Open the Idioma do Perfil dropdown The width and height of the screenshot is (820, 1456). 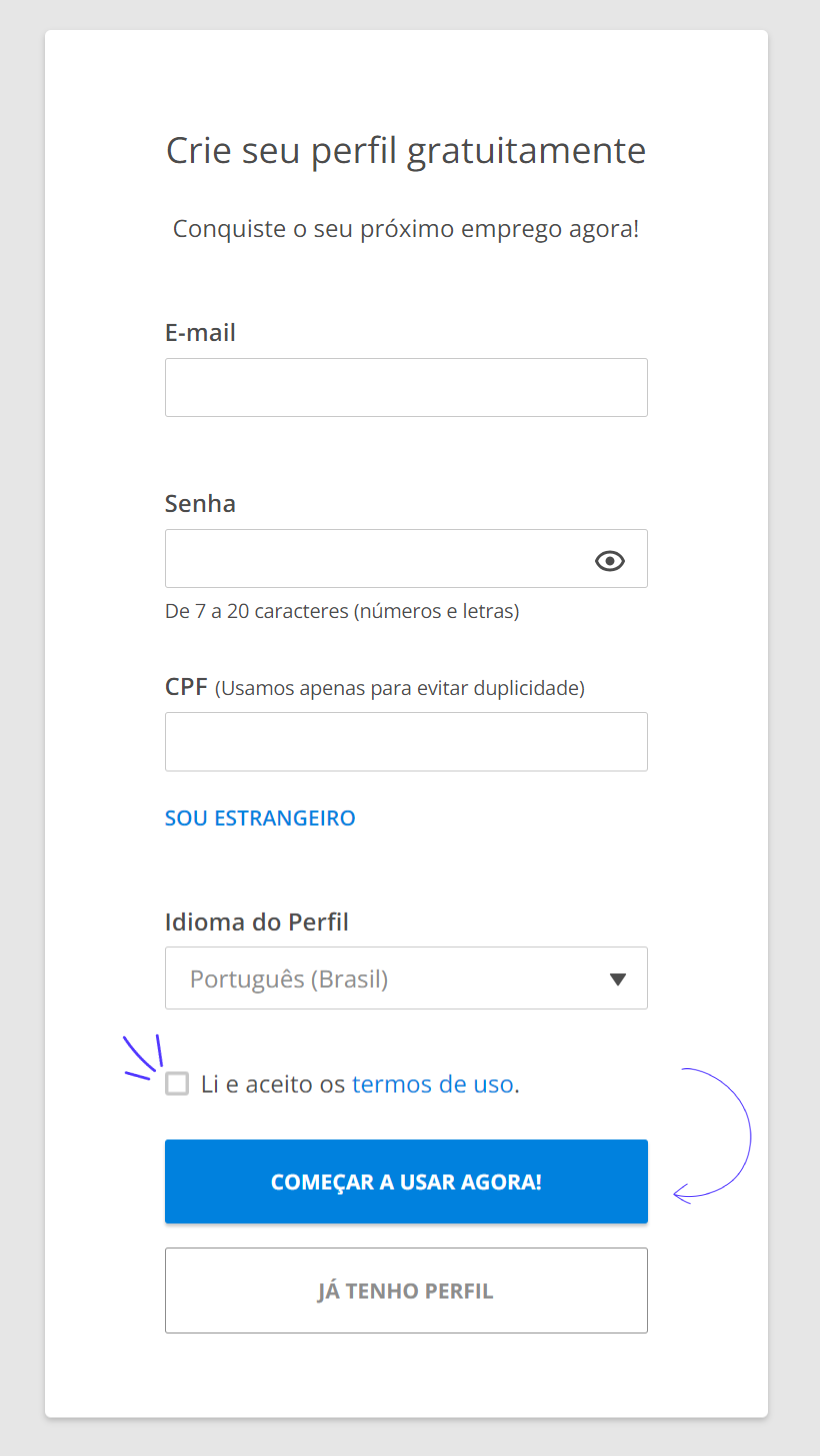406,978
